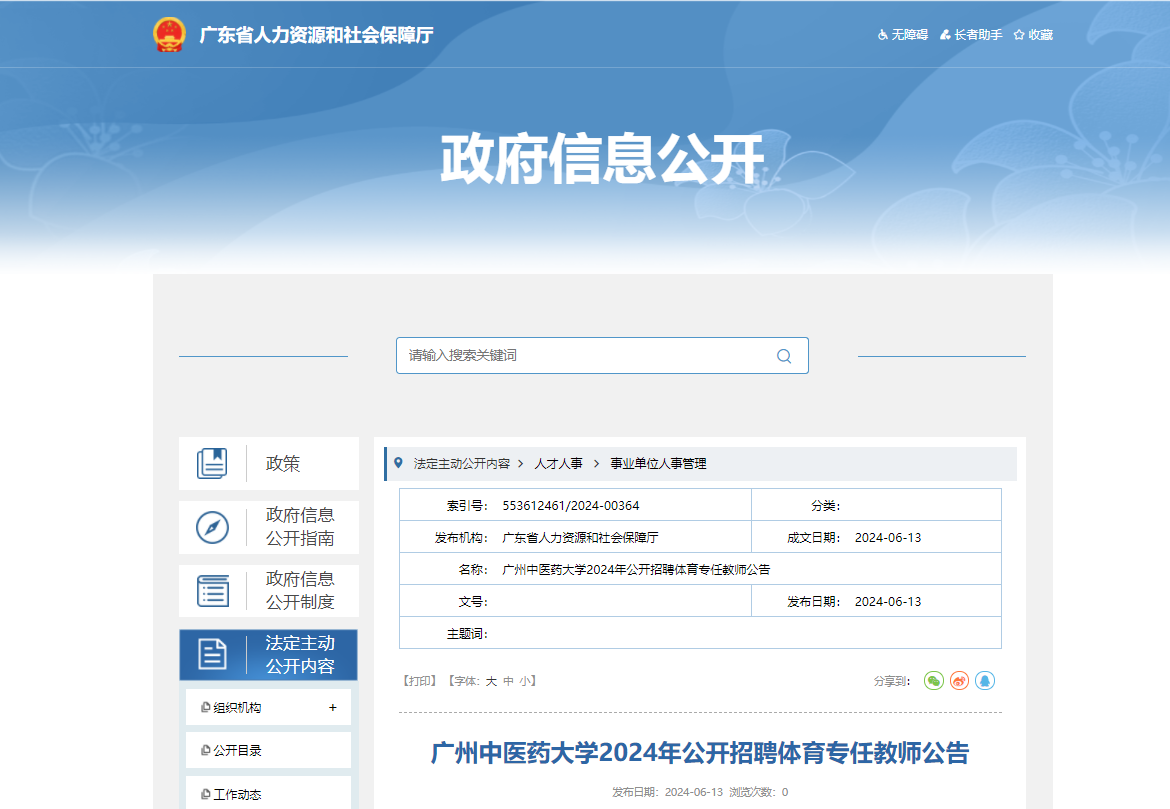Select 法定主动公开内容 sidebar section
The height and width of the screenshot is (809, 1170).
[269, 655]
